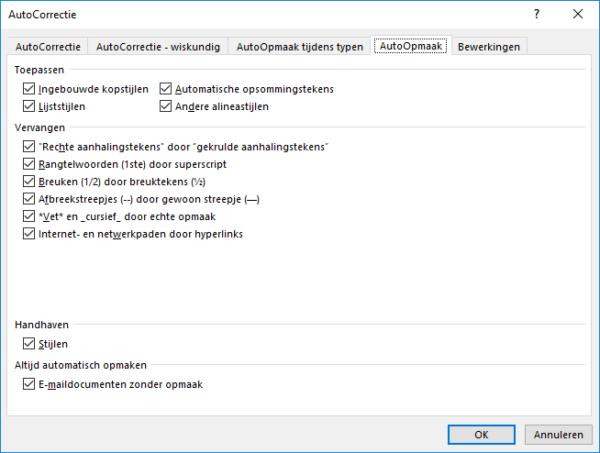Confirm with the OK button
Image resolution: width=600 pixels, height=453 pixels.
pyautogui.click(x=481, y=435)
